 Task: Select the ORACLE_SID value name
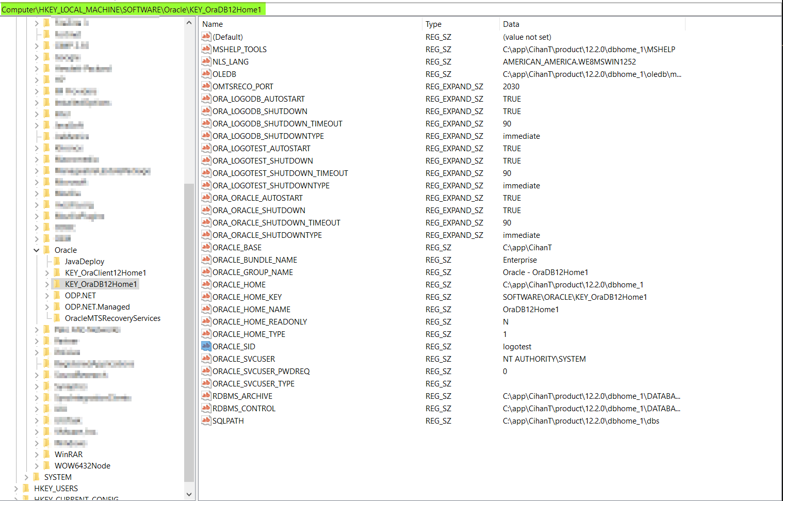(x=234, y=346)
